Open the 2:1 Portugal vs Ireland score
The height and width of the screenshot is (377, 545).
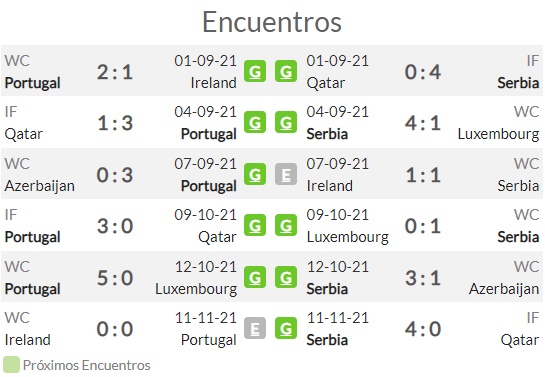115,72
